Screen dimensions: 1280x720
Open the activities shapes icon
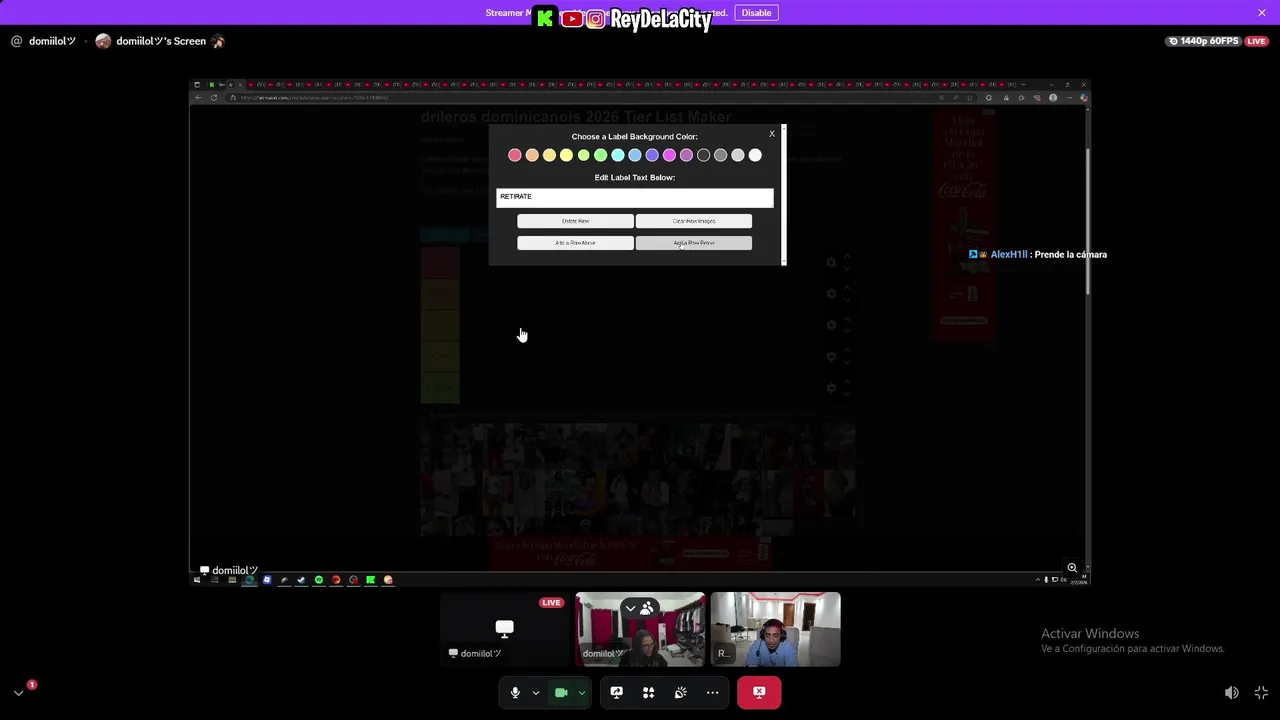tap(649, 692)
